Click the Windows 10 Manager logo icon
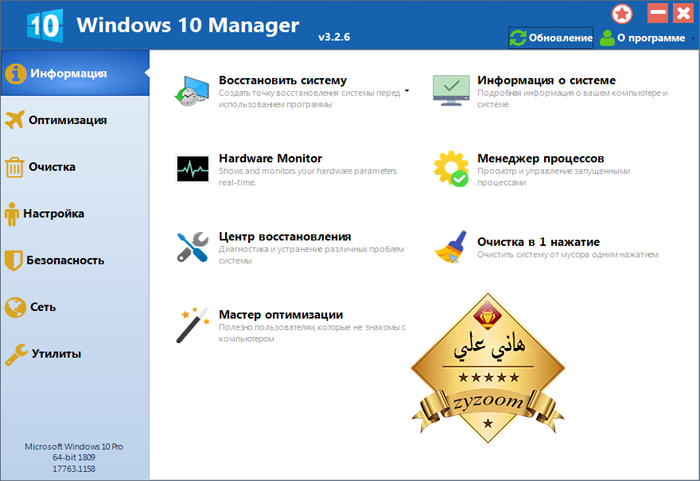700x481 pixels. [45, 26]
